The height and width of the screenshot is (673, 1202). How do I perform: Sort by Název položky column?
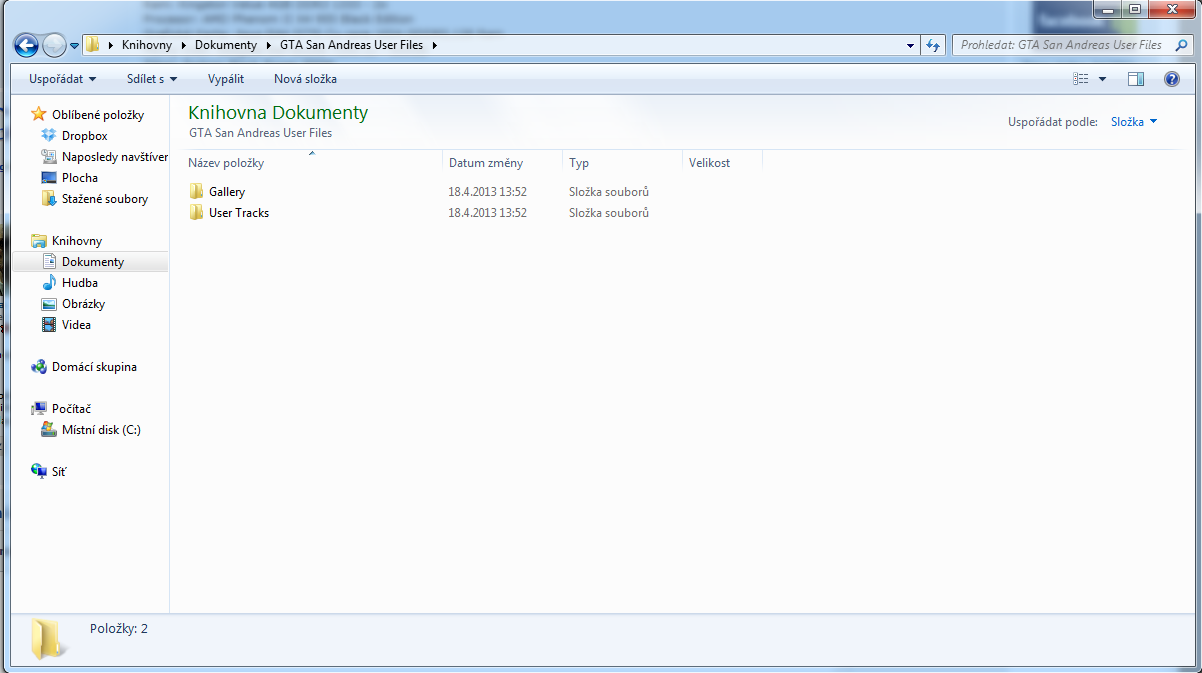[x=313, y=162]
